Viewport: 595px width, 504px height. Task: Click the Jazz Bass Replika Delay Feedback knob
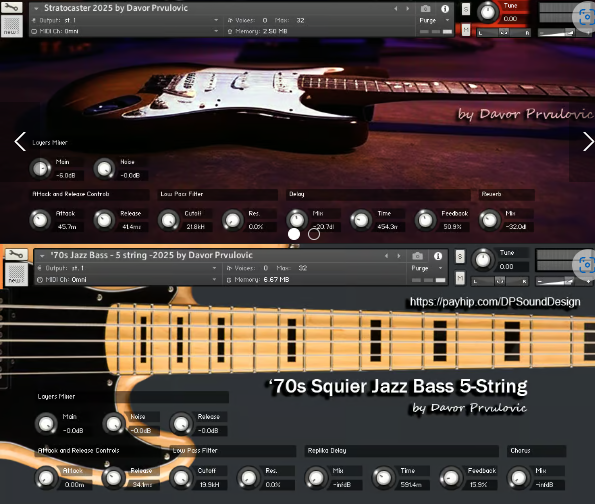tap(451, 478)
